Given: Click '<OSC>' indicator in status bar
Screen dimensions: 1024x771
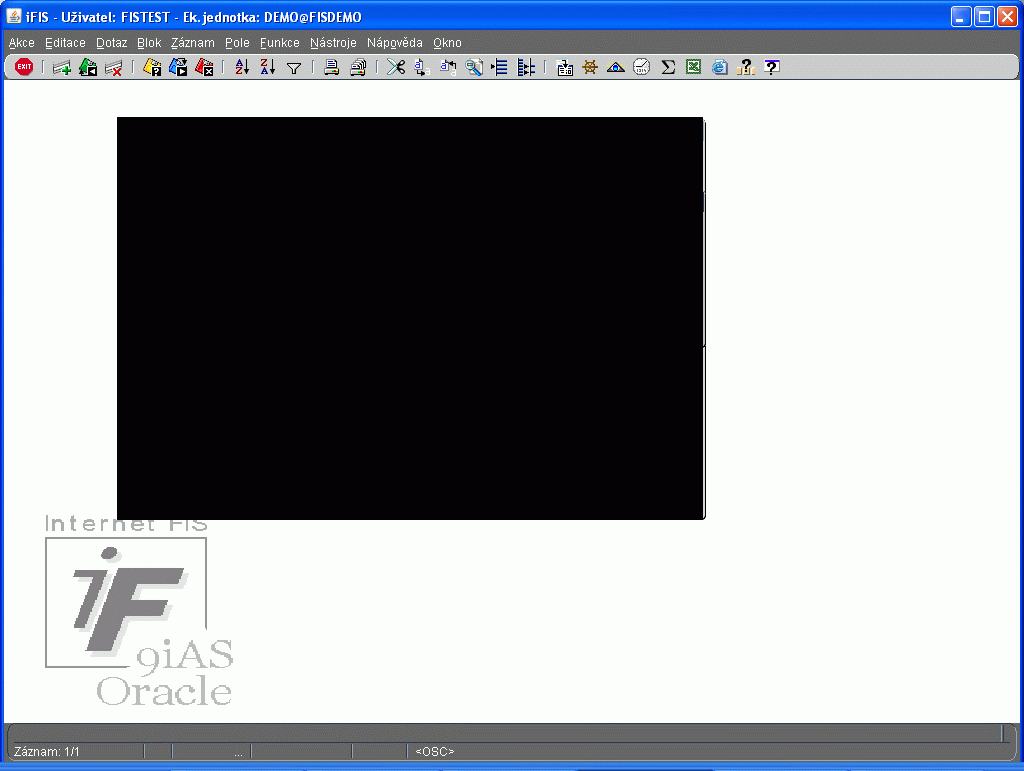Looking at the screenshot, I should [434, 751].
